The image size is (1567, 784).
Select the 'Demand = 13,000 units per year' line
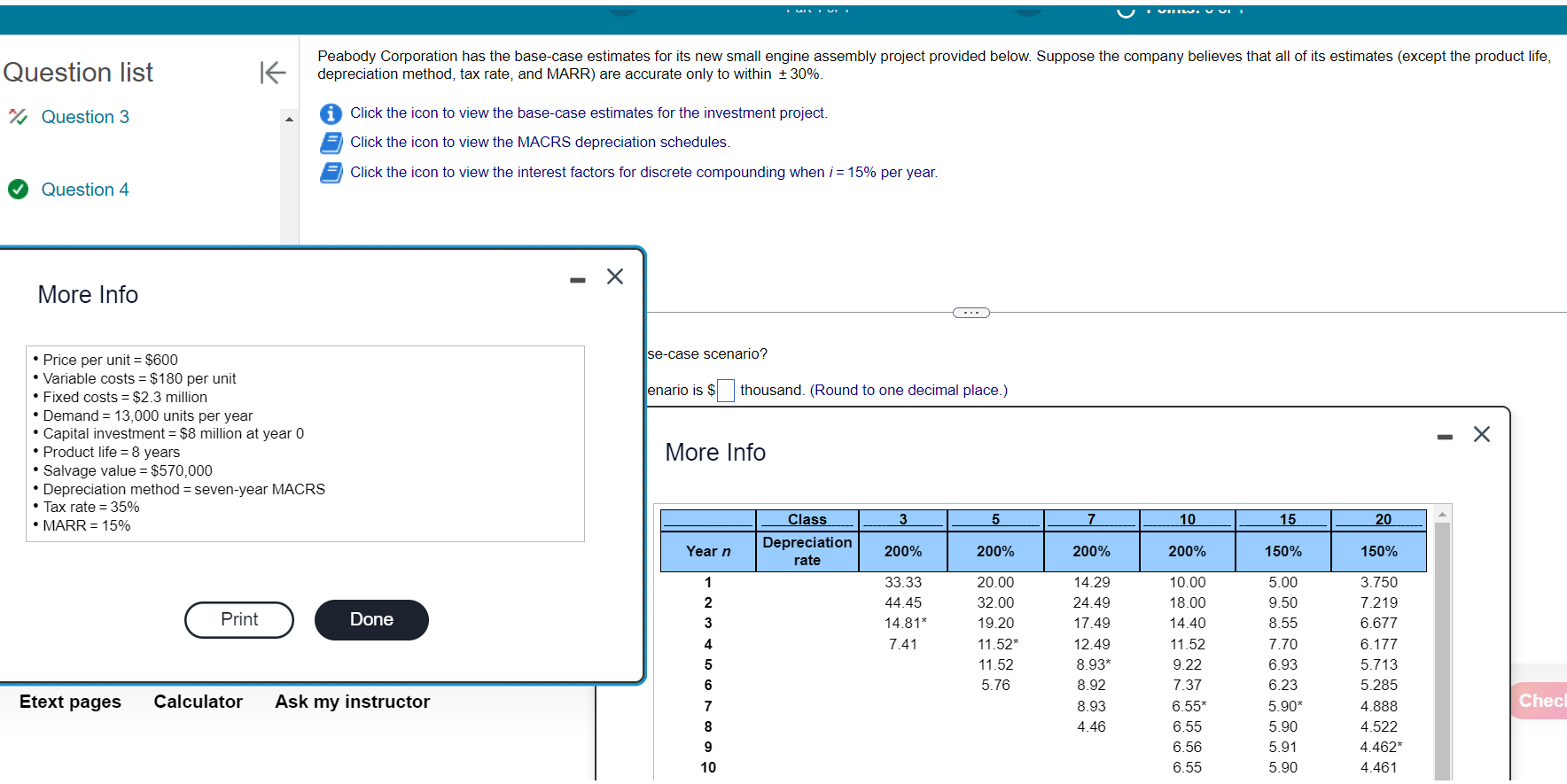click(148, 415)
